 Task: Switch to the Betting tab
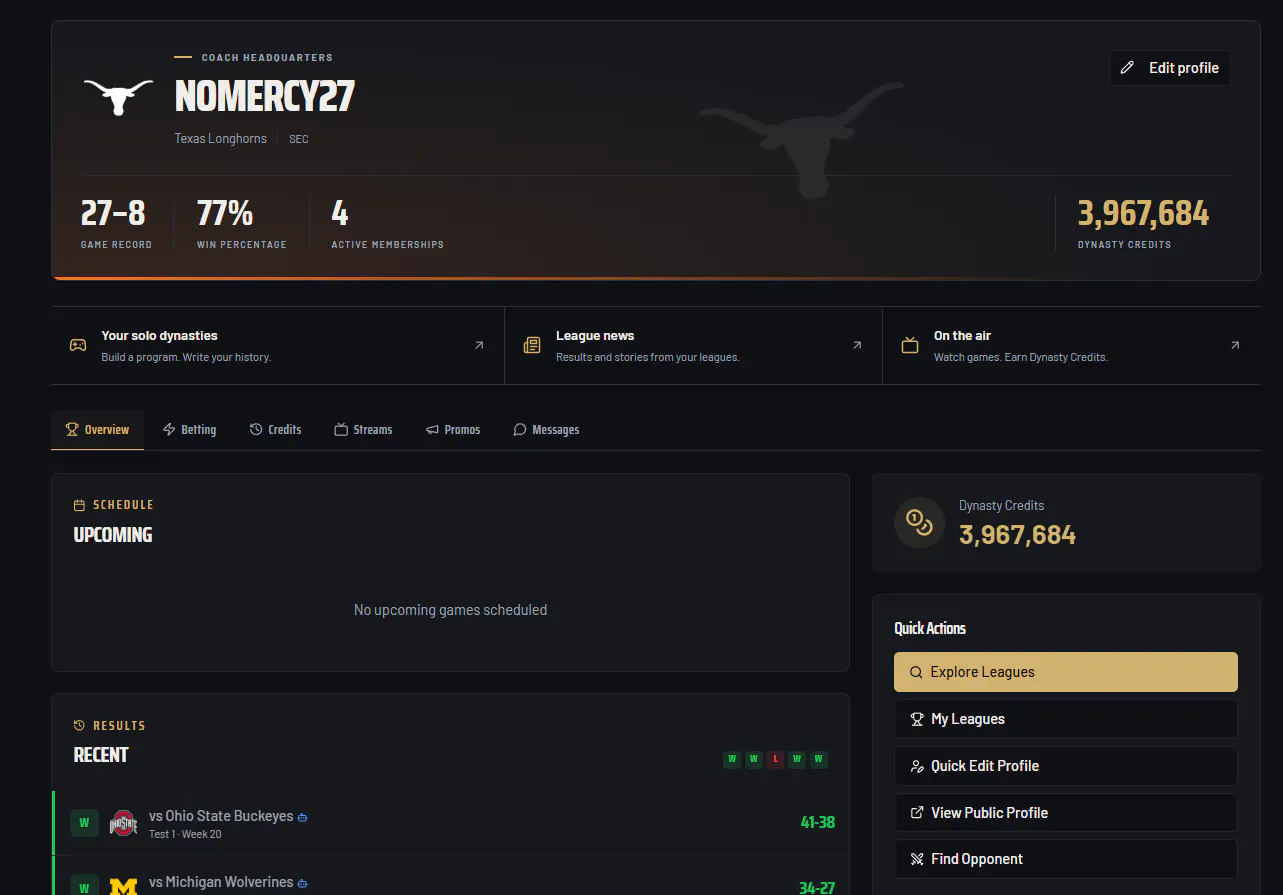point(189,430)
